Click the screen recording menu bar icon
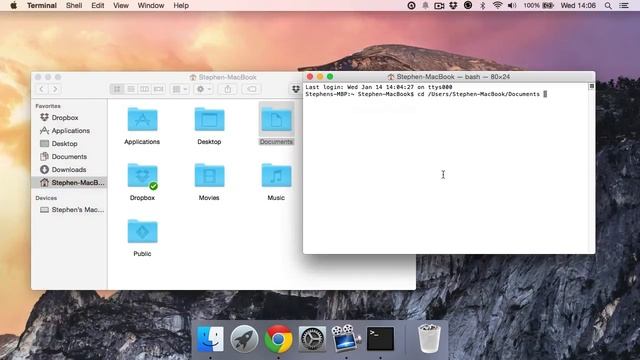 tap(439, 5)
